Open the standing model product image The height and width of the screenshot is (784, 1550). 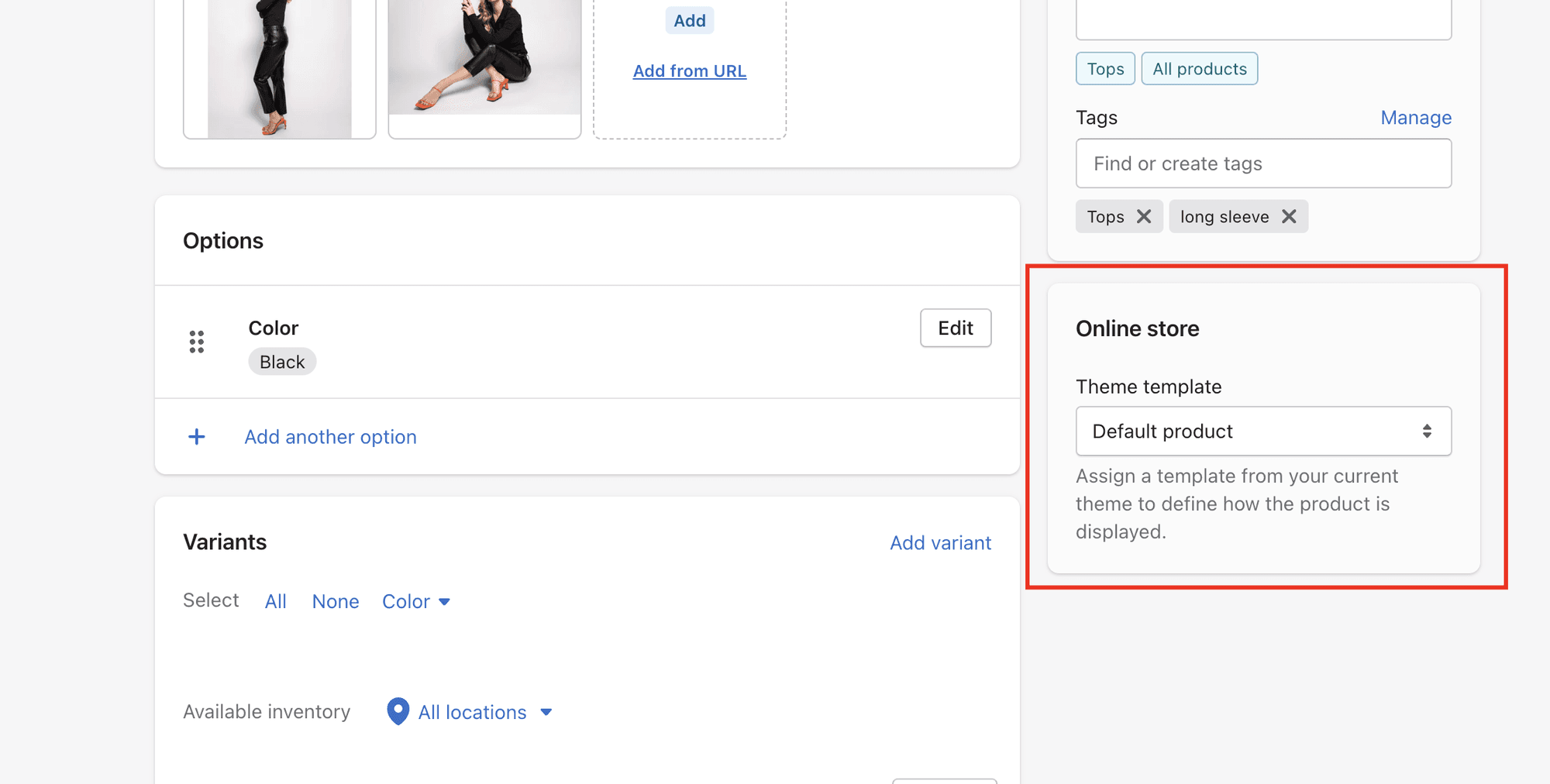coord(280,69)
